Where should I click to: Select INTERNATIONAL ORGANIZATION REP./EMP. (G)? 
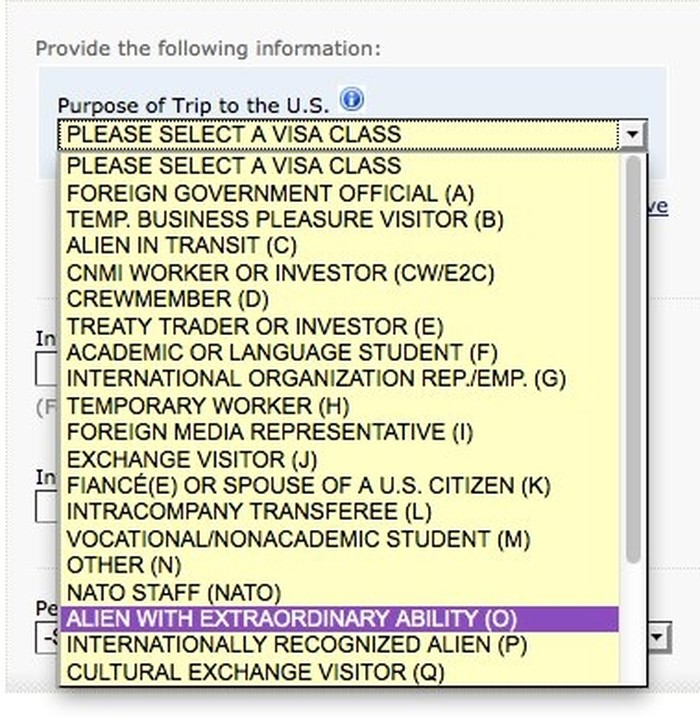(339, 379)
